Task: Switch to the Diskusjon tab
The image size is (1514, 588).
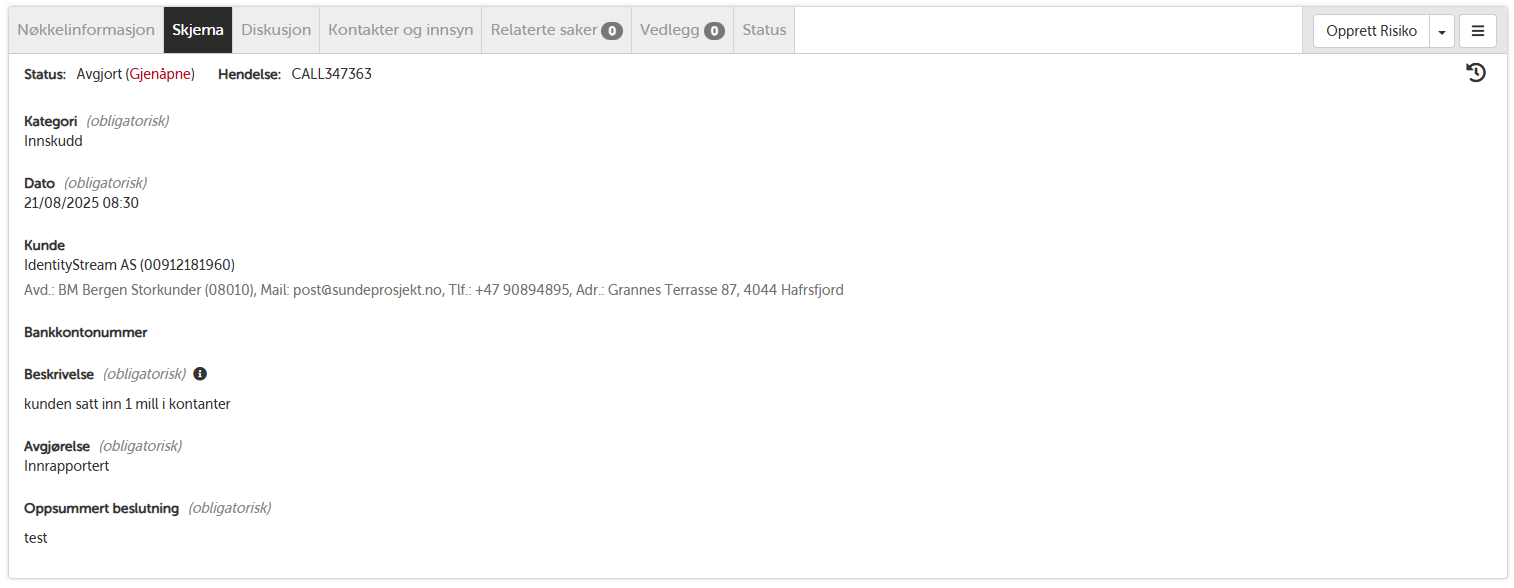Action: (276, 30)
